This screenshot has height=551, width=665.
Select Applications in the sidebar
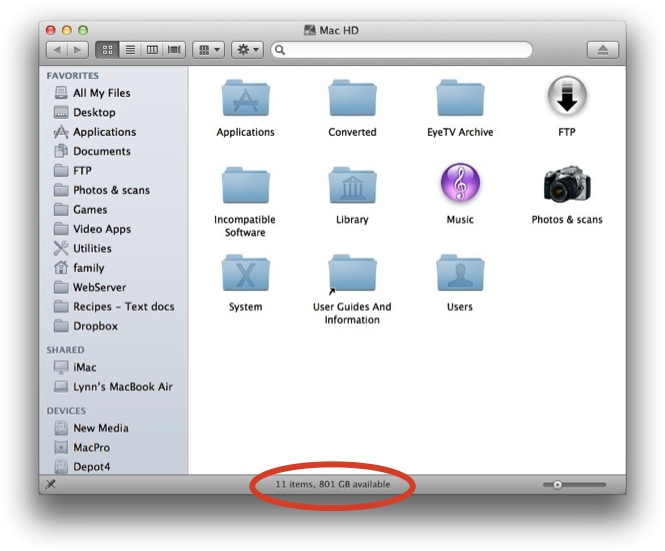(113, 132)
